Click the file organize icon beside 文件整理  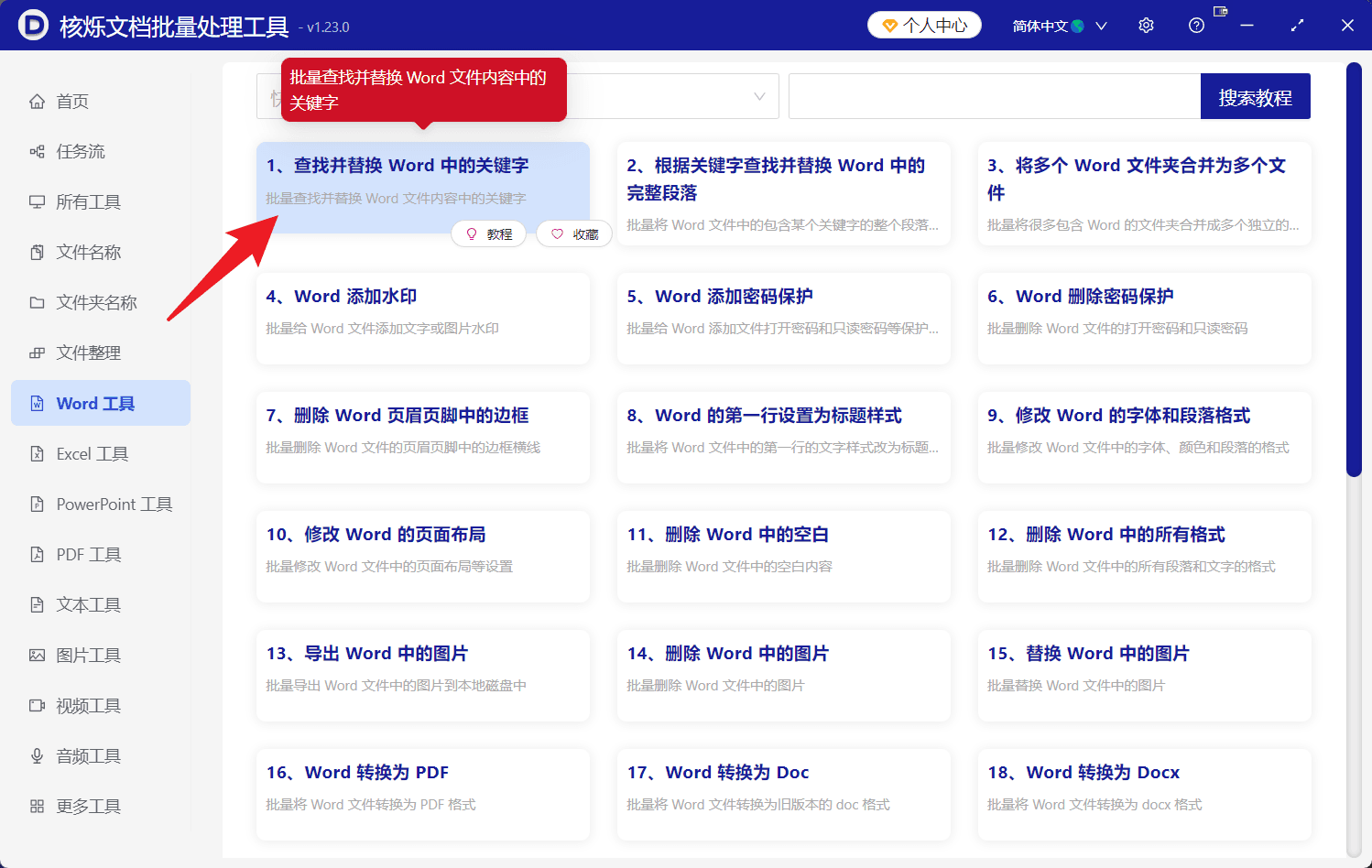(37, 353)
